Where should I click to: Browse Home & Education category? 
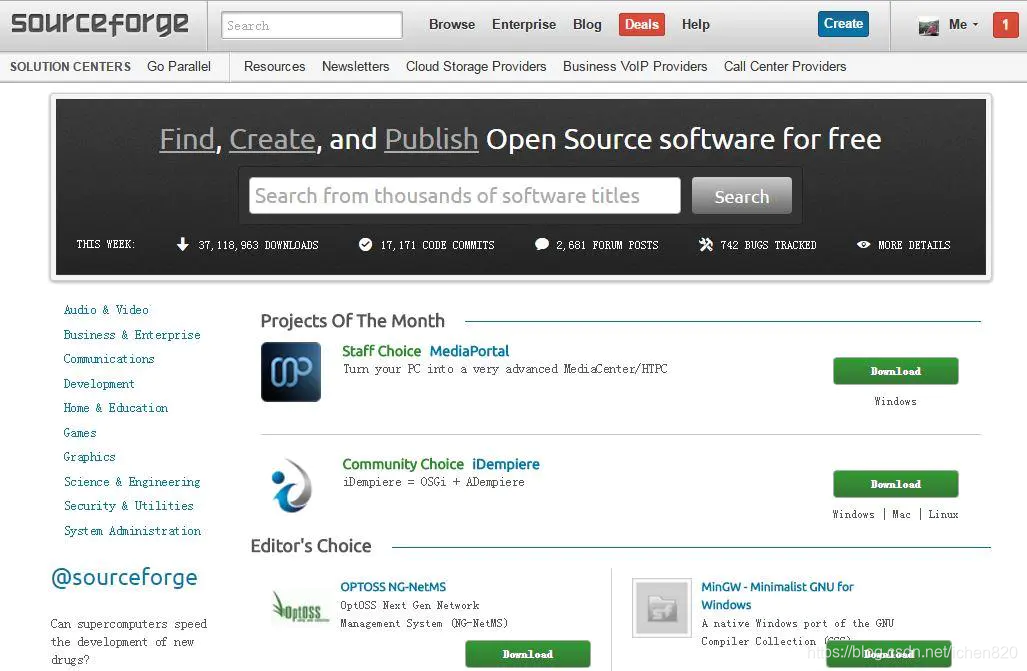(115, 408)
